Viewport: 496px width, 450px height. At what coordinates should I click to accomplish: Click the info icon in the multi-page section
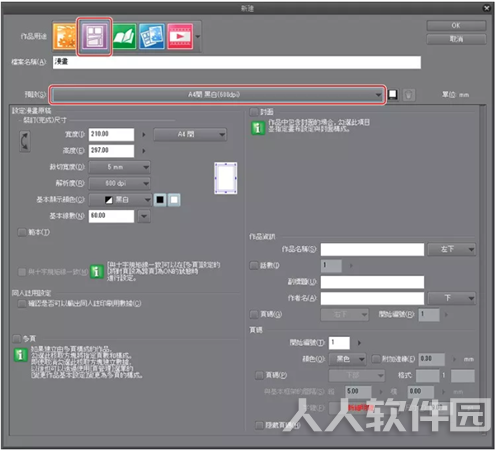pos(20,355)
